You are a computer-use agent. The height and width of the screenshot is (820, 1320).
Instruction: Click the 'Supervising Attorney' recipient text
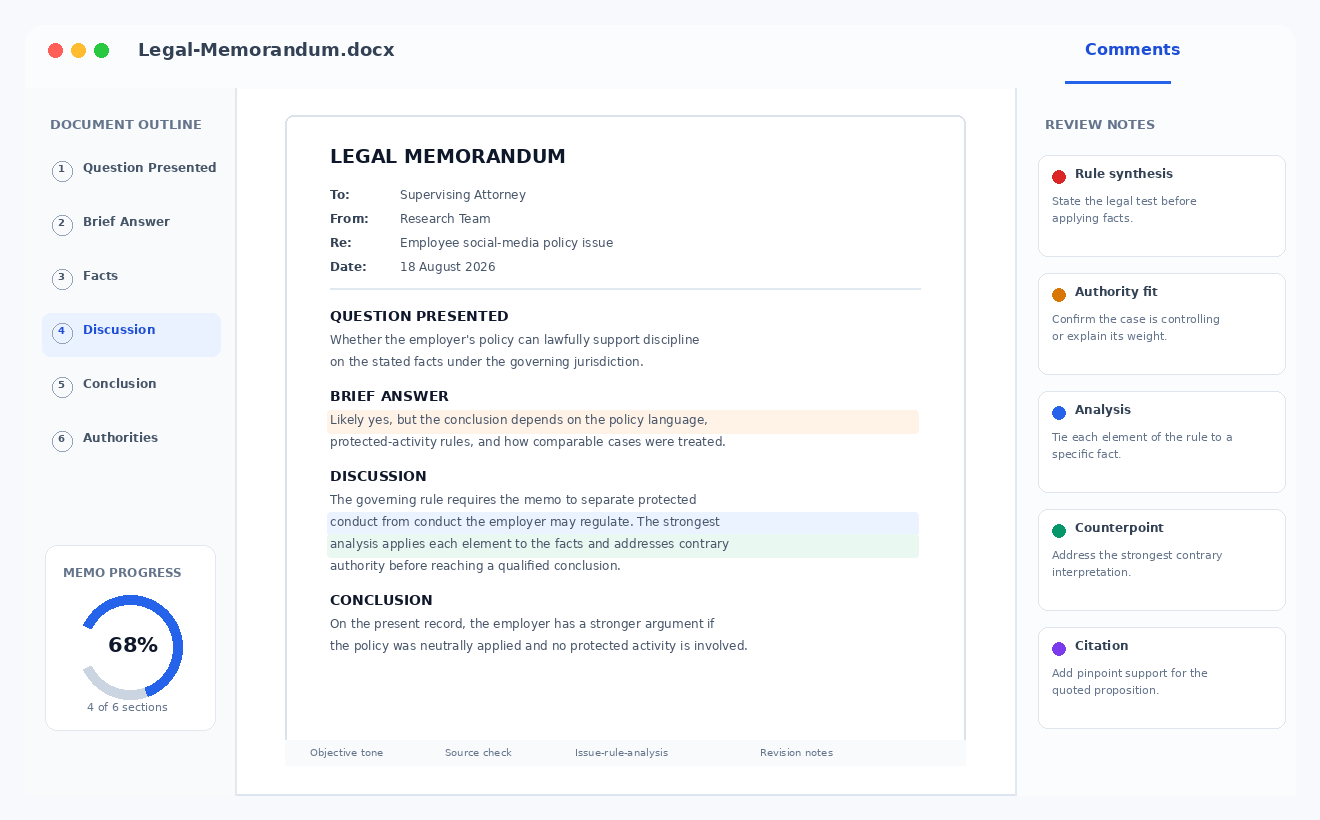tap(463, 195)
